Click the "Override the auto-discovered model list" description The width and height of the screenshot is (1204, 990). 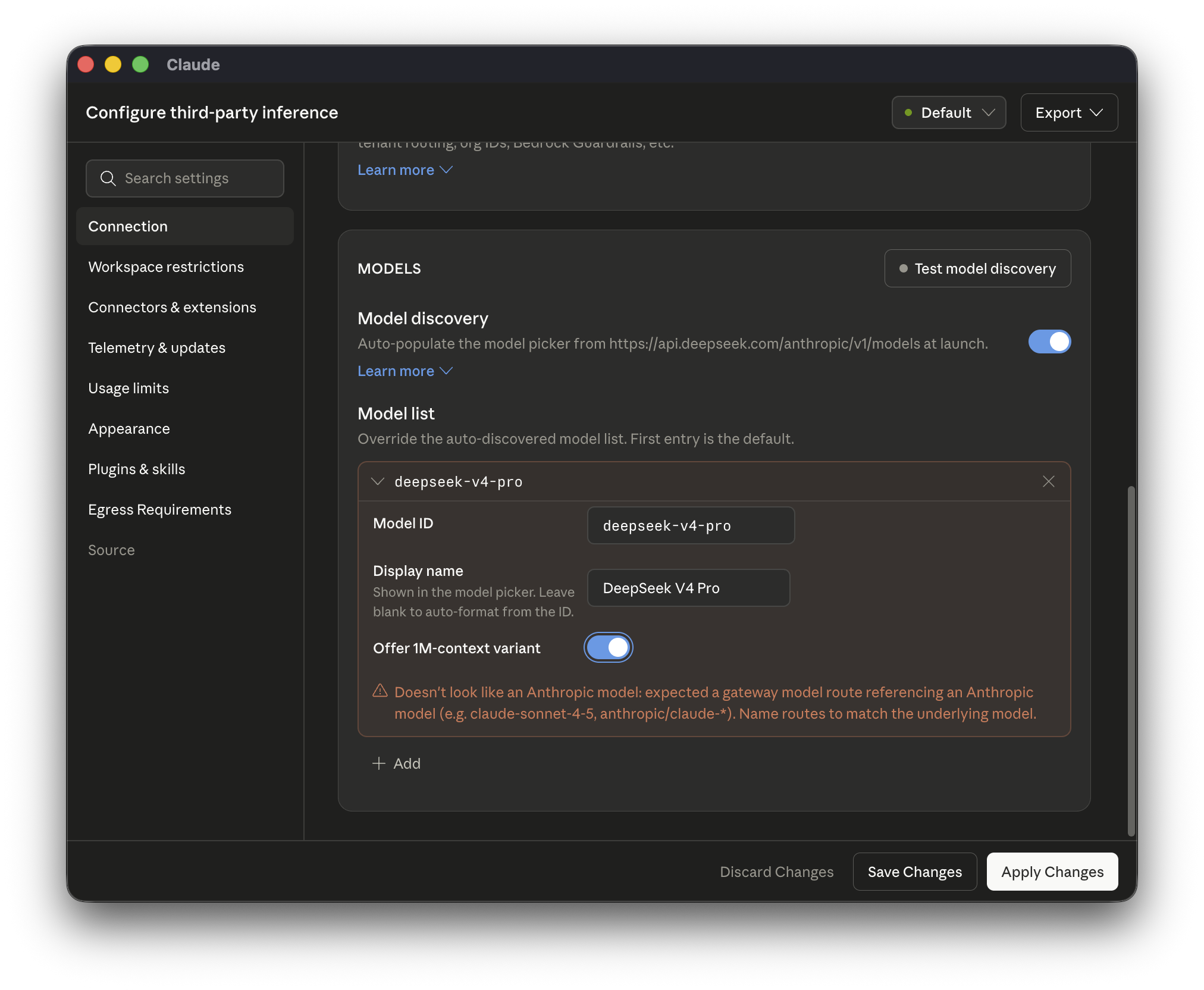click(x=575, y=438)
